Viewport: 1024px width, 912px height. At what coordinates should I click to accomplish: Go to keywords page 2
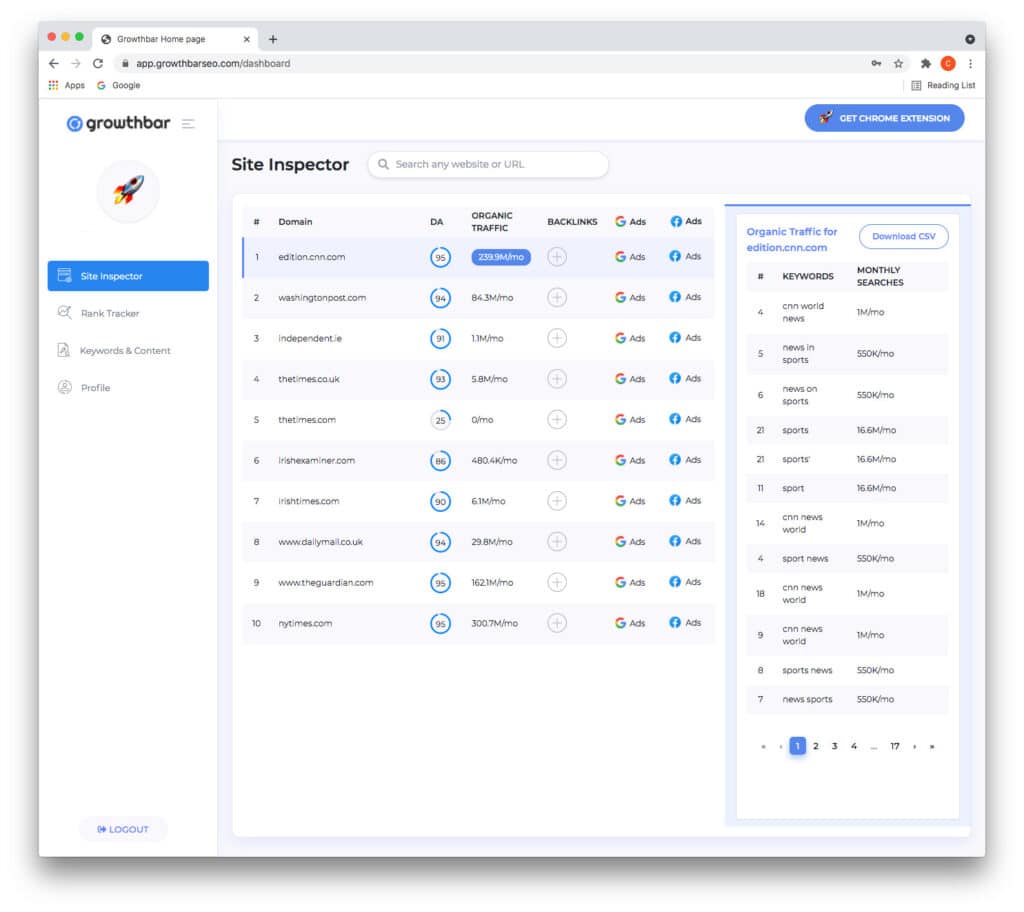816,746
